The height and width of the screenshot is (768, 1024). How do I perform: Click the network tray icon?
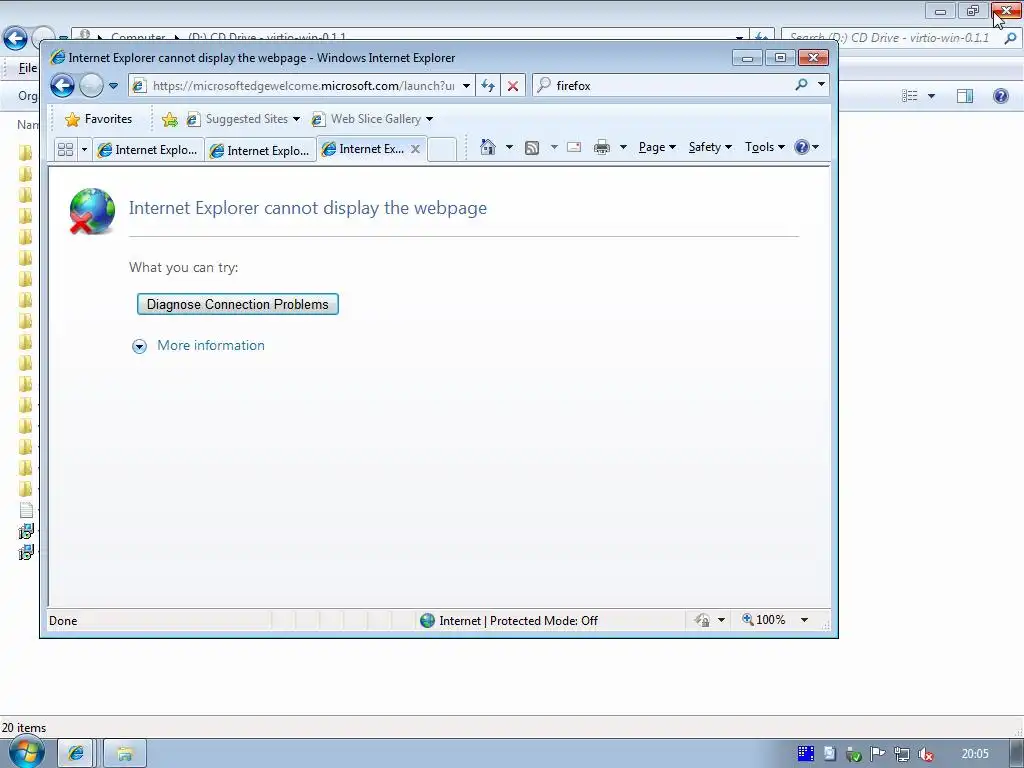click(x=902, y=754)
